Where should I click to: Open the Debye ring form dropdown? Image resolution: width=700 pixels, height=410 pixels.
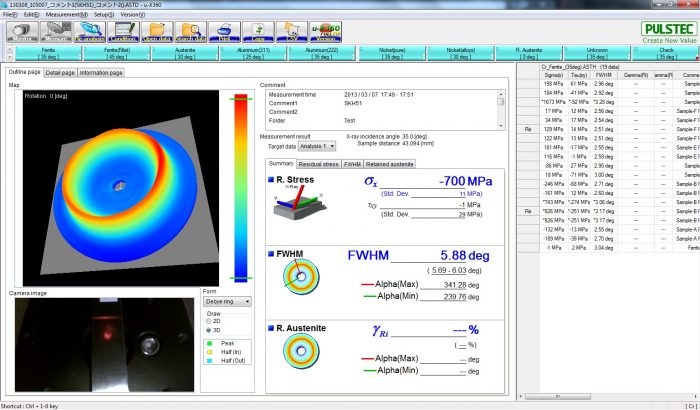pos(227,300)
